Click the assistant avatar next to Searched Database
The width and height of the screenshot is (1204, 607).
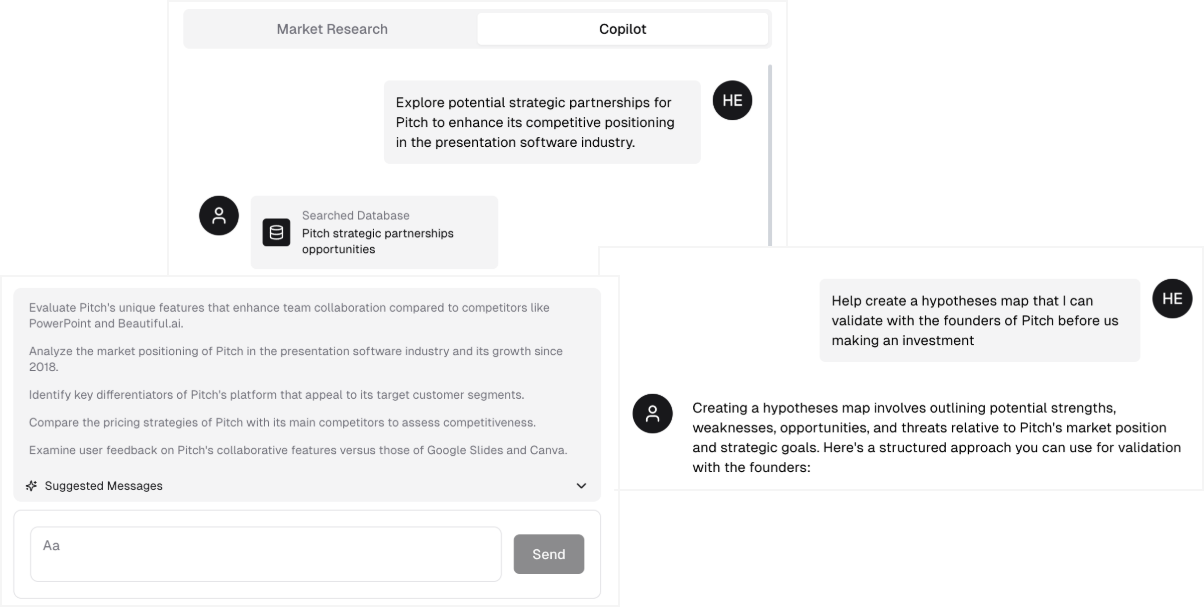219,216
